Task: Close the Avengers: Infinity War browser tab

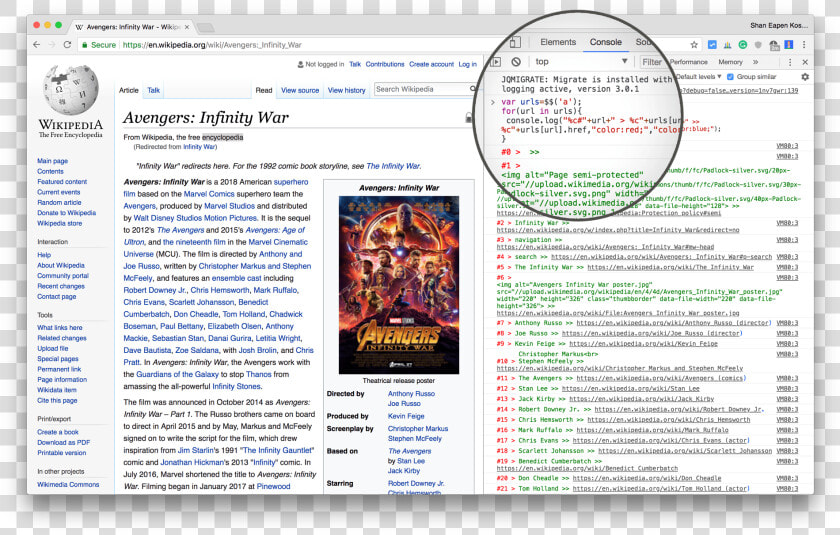Action: coord(186,27)
